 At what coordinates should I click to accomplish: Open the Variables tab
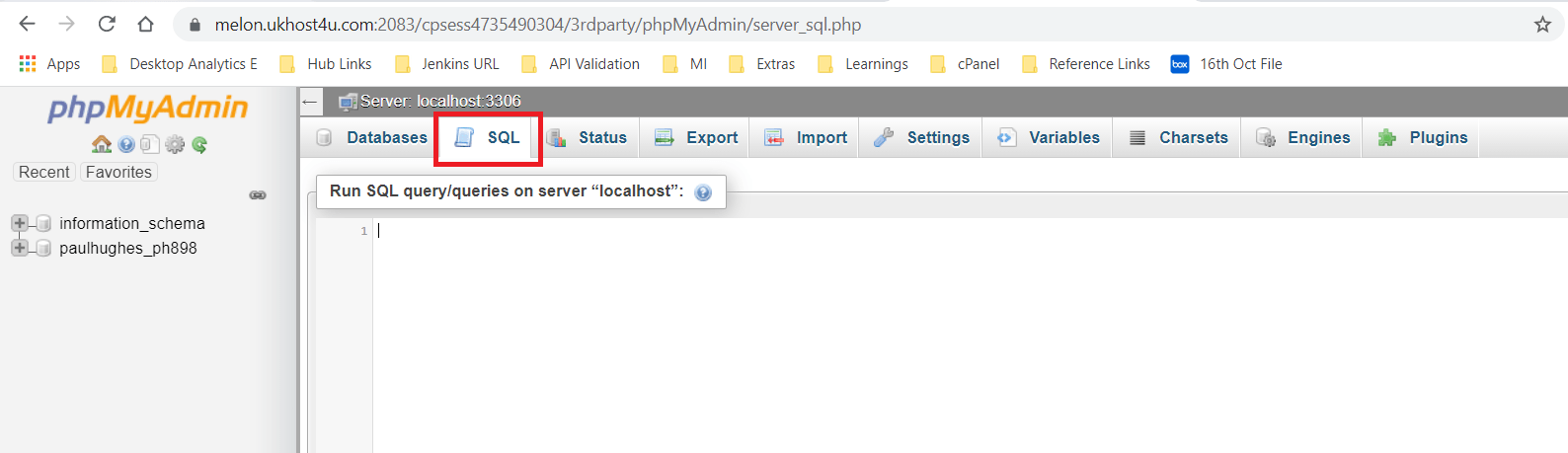1049,138
